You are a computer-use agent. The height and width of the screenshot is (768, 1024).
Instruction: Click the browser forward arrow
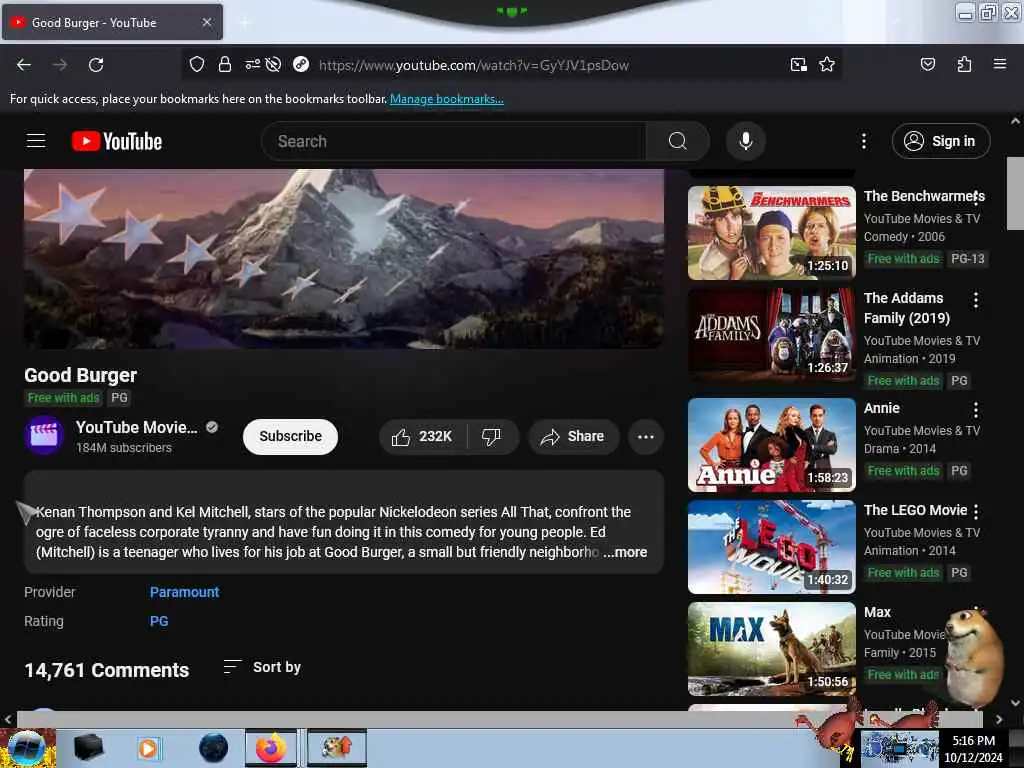click(x=60, y=65)
